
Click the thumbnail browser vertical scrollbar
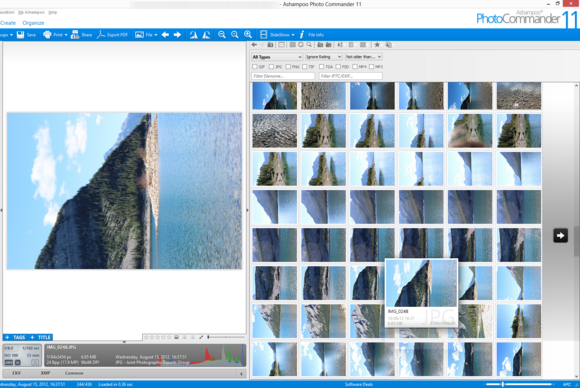coord(576,231)
